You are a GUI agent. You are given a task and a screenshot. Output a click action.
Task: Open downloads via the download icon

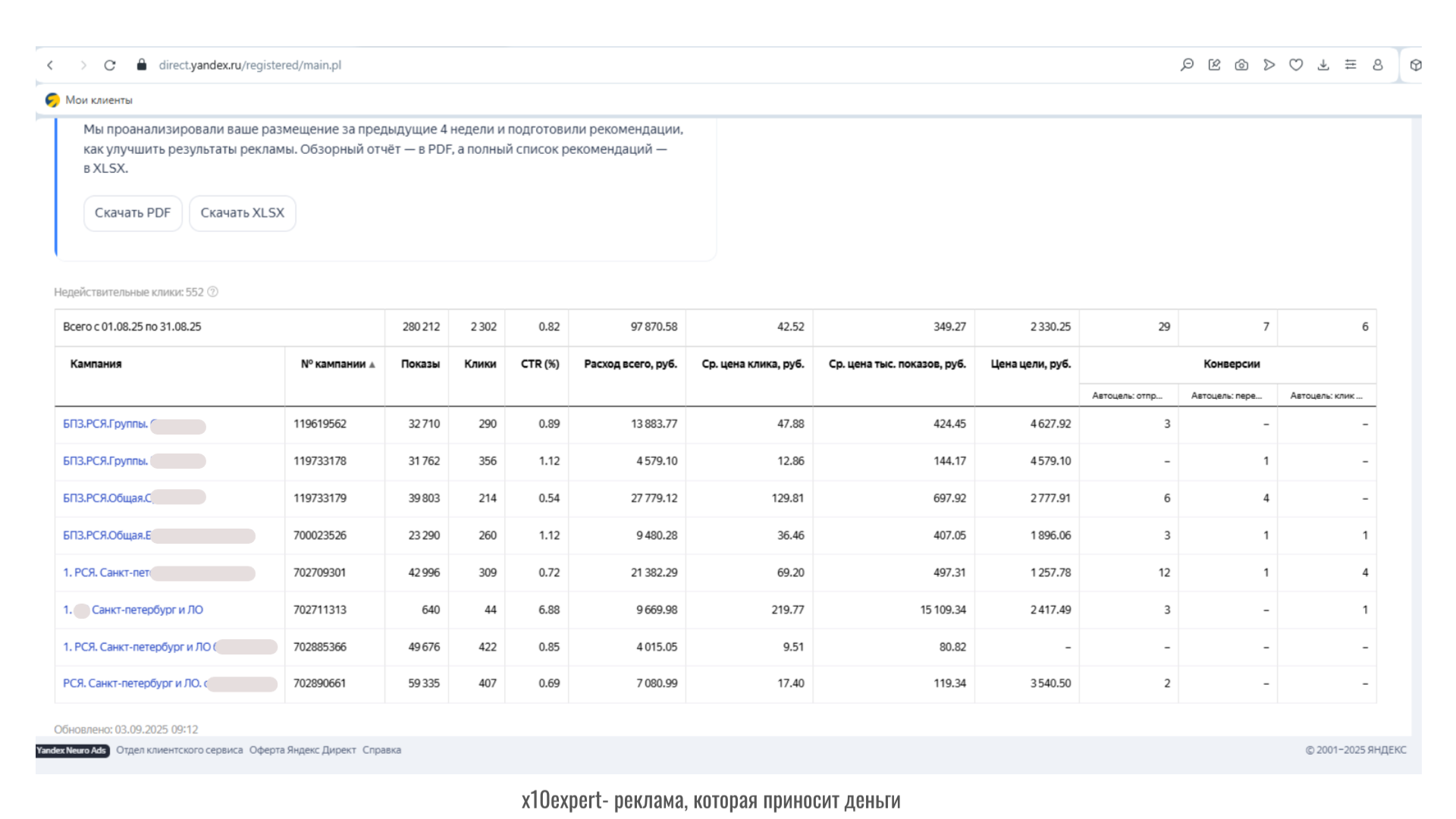click(1323, 65)
